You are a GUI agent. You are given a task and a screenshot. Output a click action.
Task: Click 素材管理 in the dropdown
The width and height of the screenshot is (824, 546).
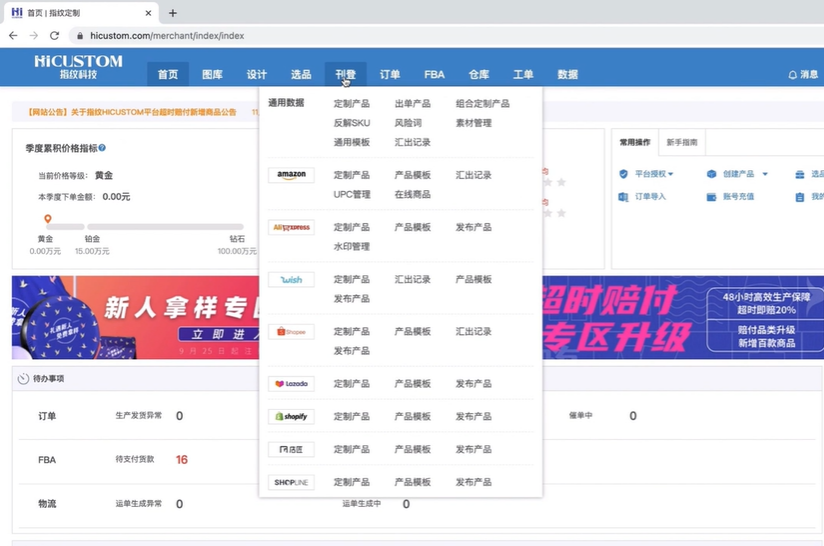(473, 123)
